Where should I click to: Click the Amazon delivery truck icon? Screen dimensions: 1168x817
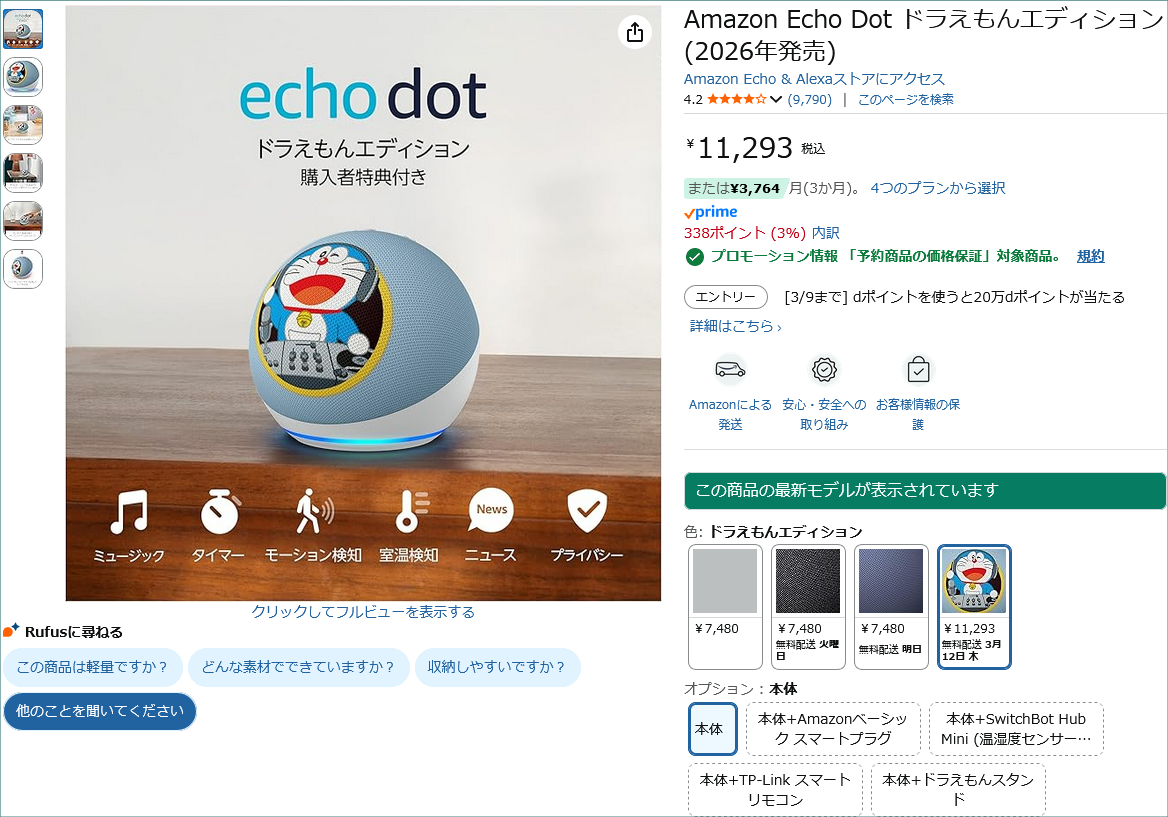(x=730, y=369)
